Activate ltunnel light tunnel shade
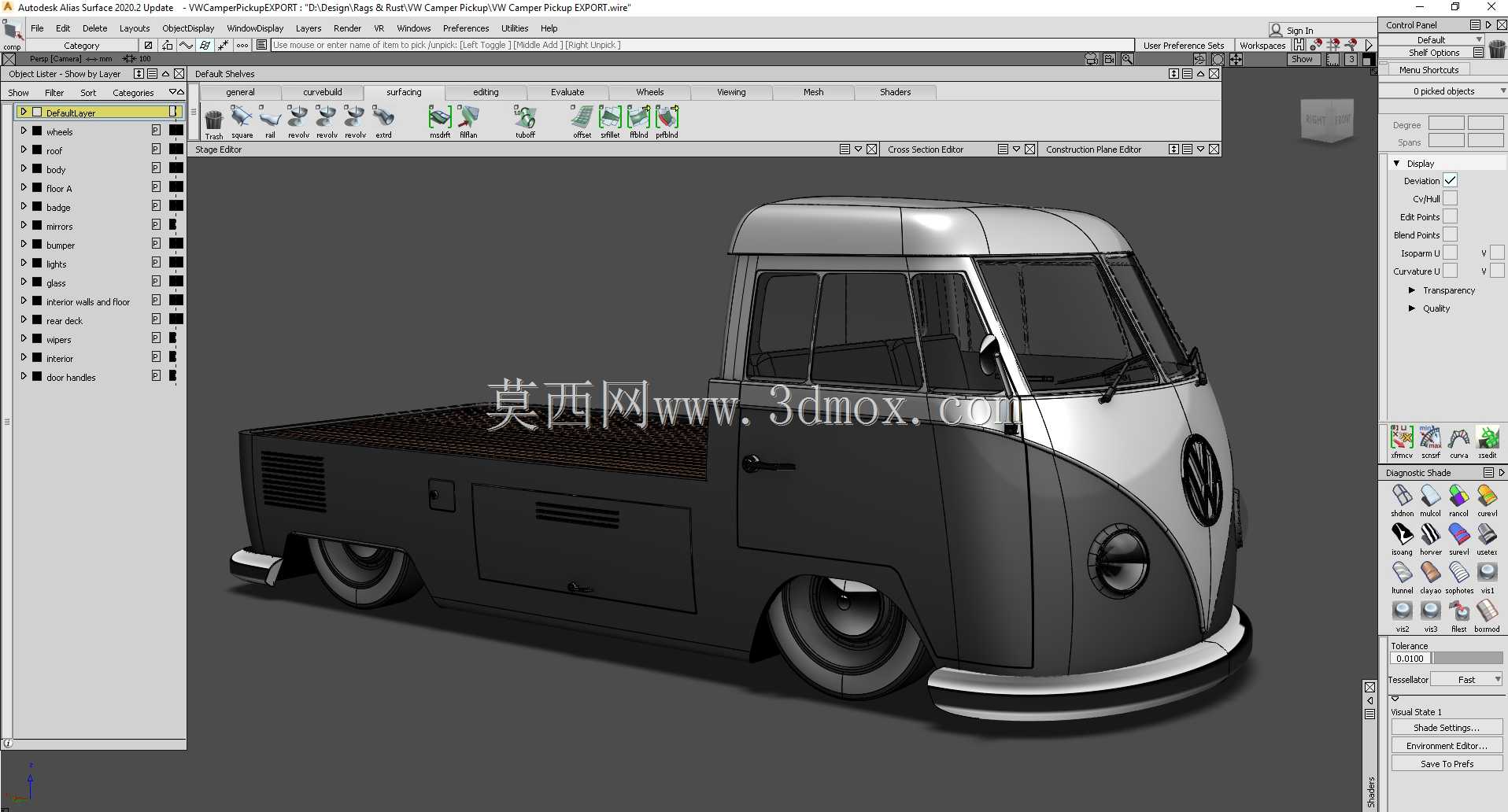The width and height of the screenshot is (1508, 812). (1402, 578)
